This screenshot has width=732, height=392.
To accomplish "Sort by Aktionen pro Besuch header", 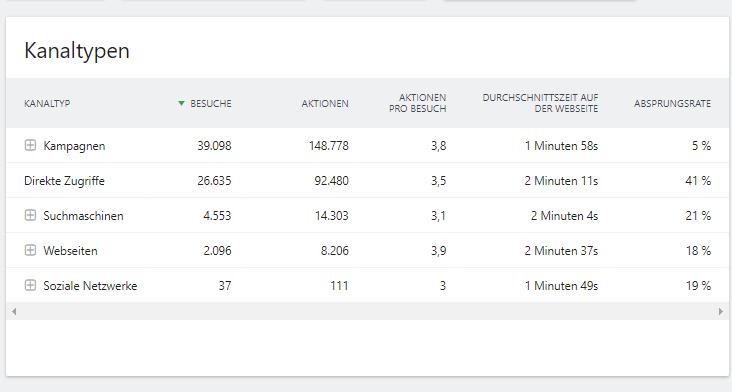I will pyautogui.click(x=418, y=103).
